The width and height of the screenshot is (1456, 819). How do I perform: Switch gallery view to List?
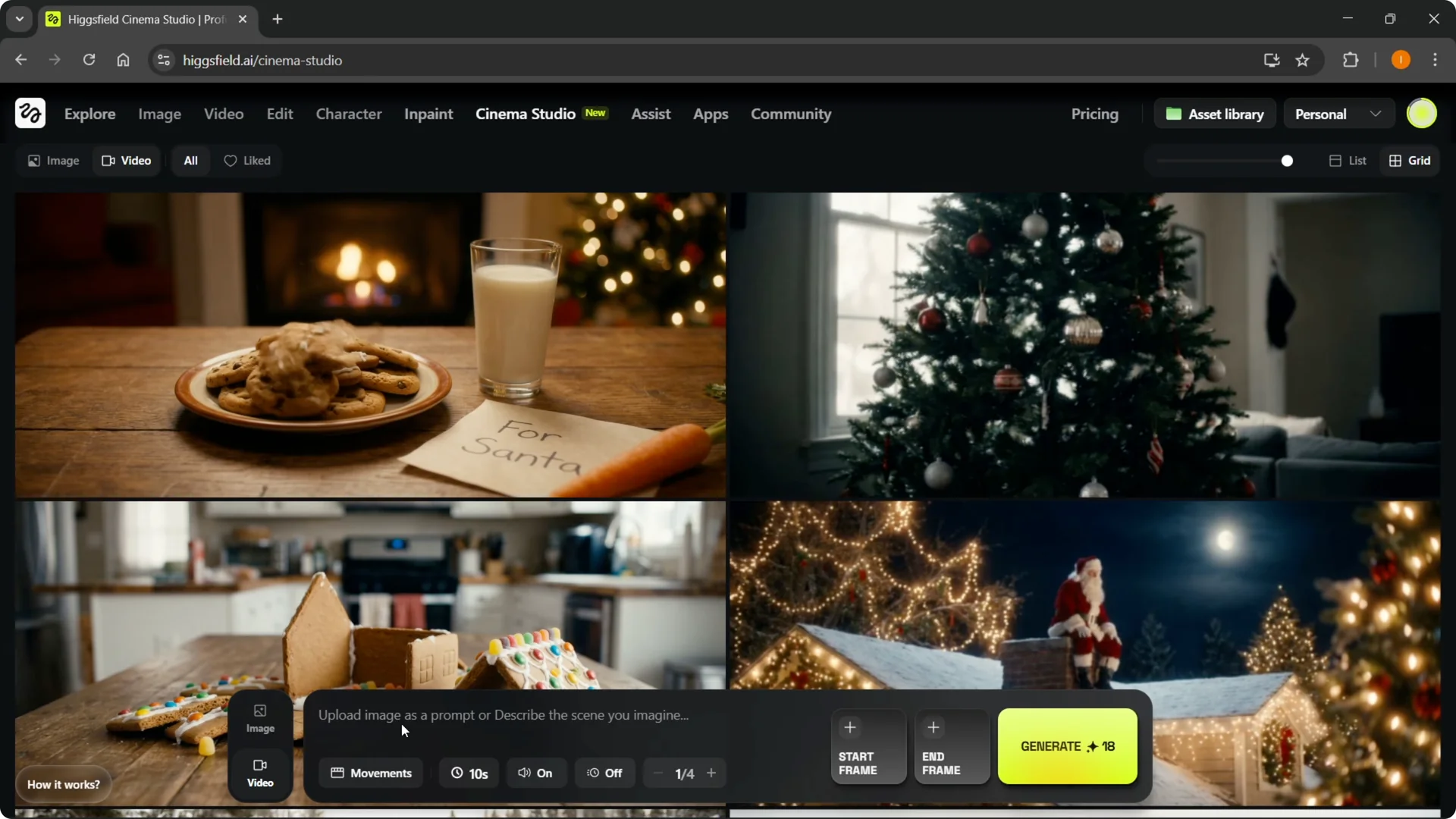point(1348,160)
